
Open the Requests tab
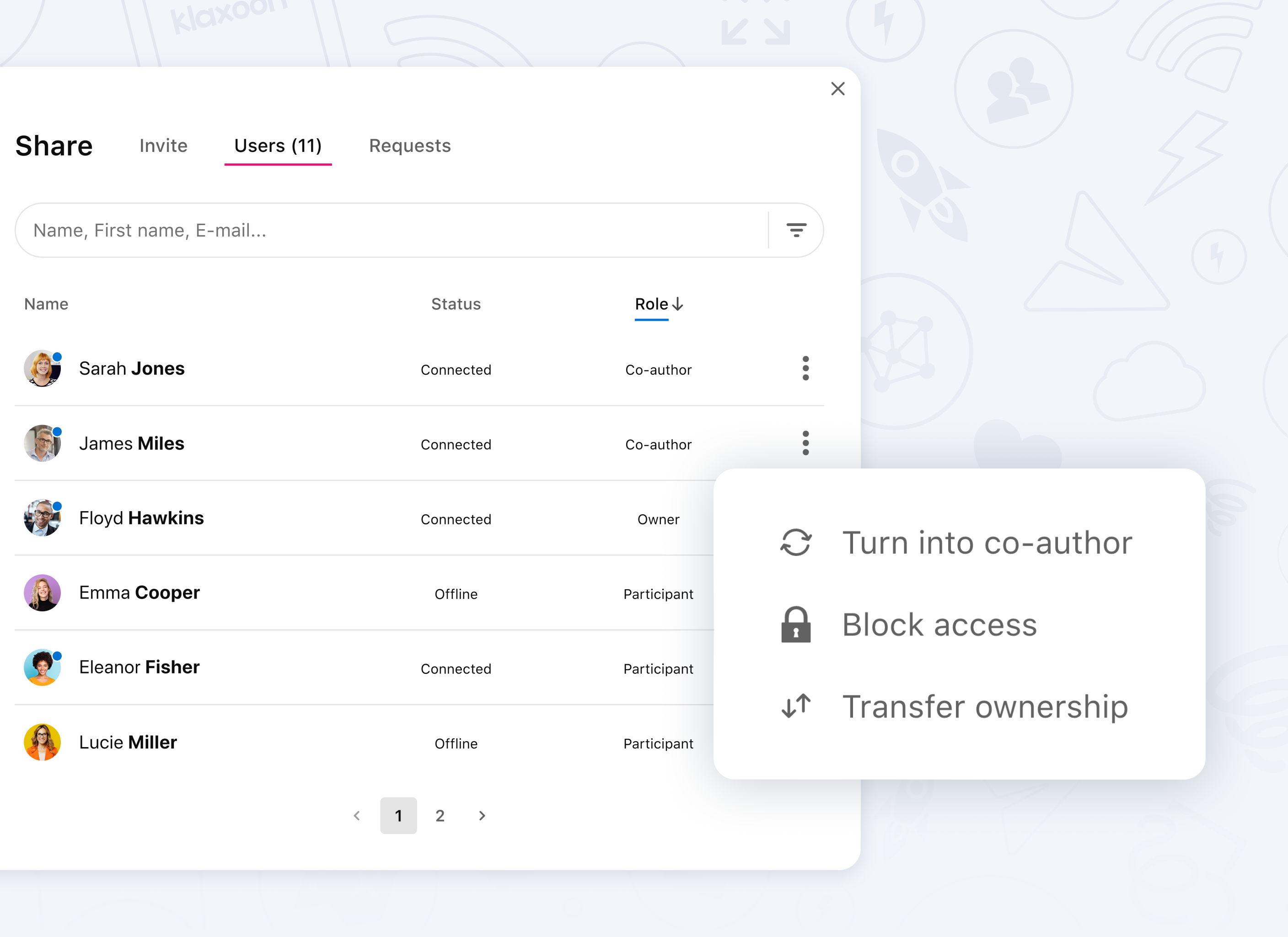[409, 145]
